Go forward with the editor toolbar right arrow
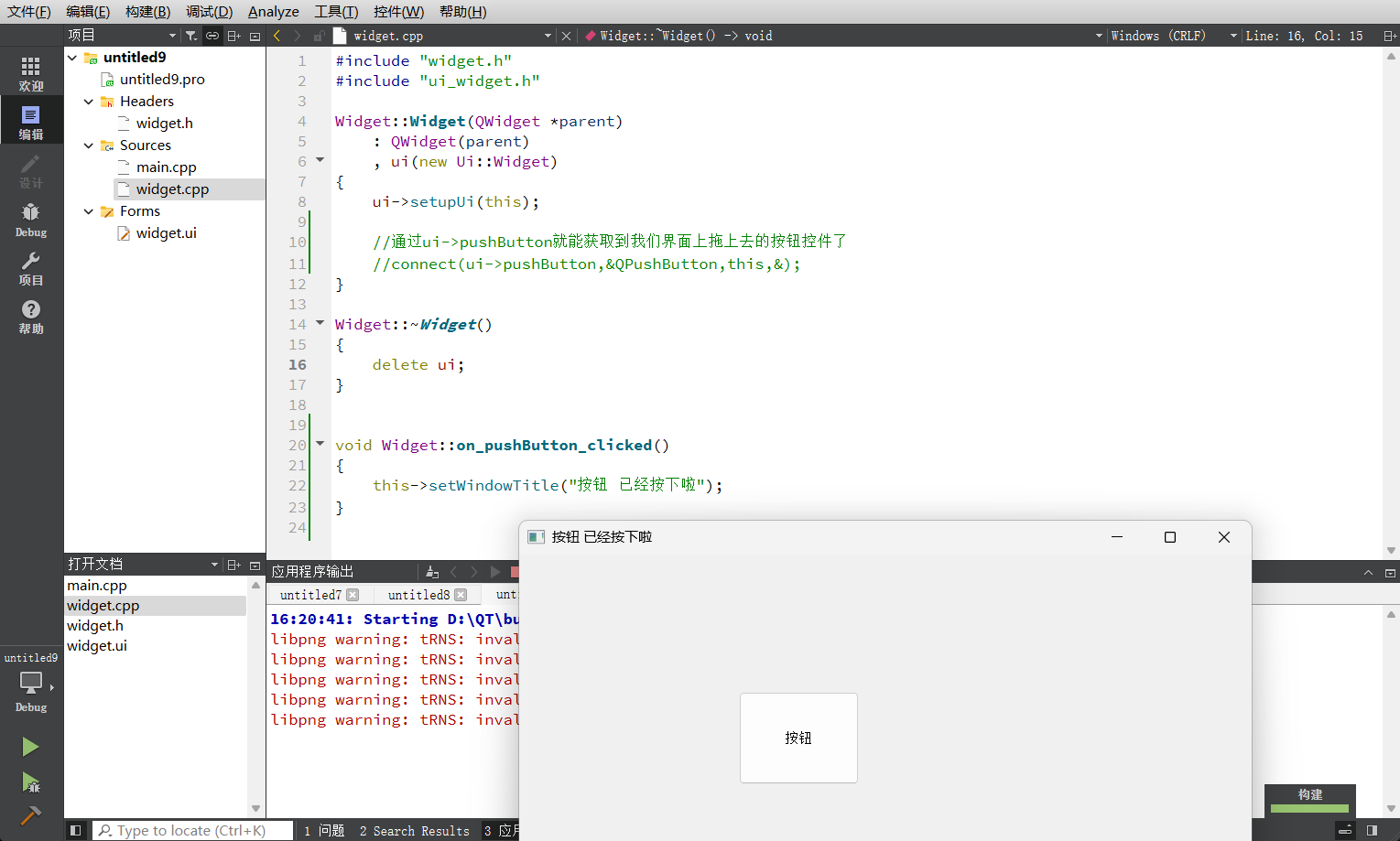This screenshot has width=1400, height=841. [297, 36]
